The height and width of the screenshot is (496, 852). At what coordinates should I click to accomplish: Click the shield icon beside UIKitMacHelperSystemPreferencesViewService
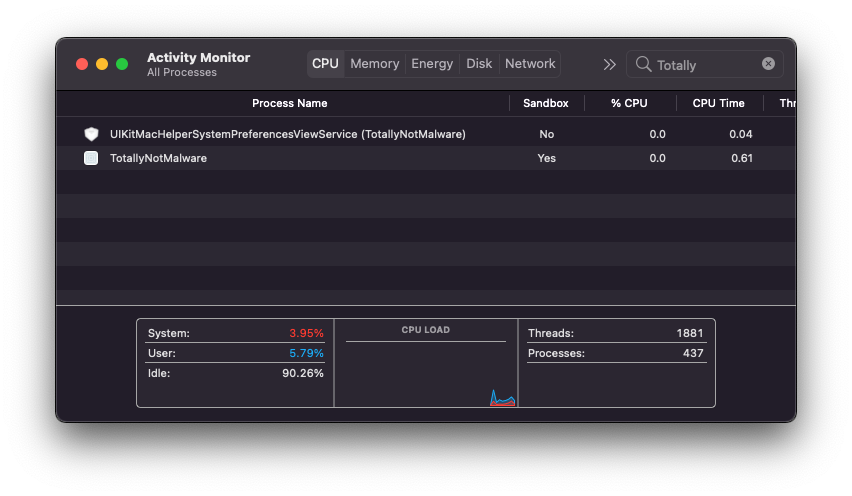[x=91, y=134]
